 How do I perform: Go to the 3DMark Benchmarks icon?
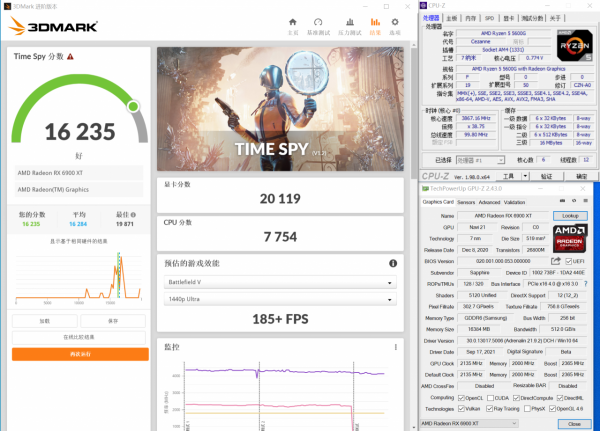pyautogui.click(x=318, y=21)
